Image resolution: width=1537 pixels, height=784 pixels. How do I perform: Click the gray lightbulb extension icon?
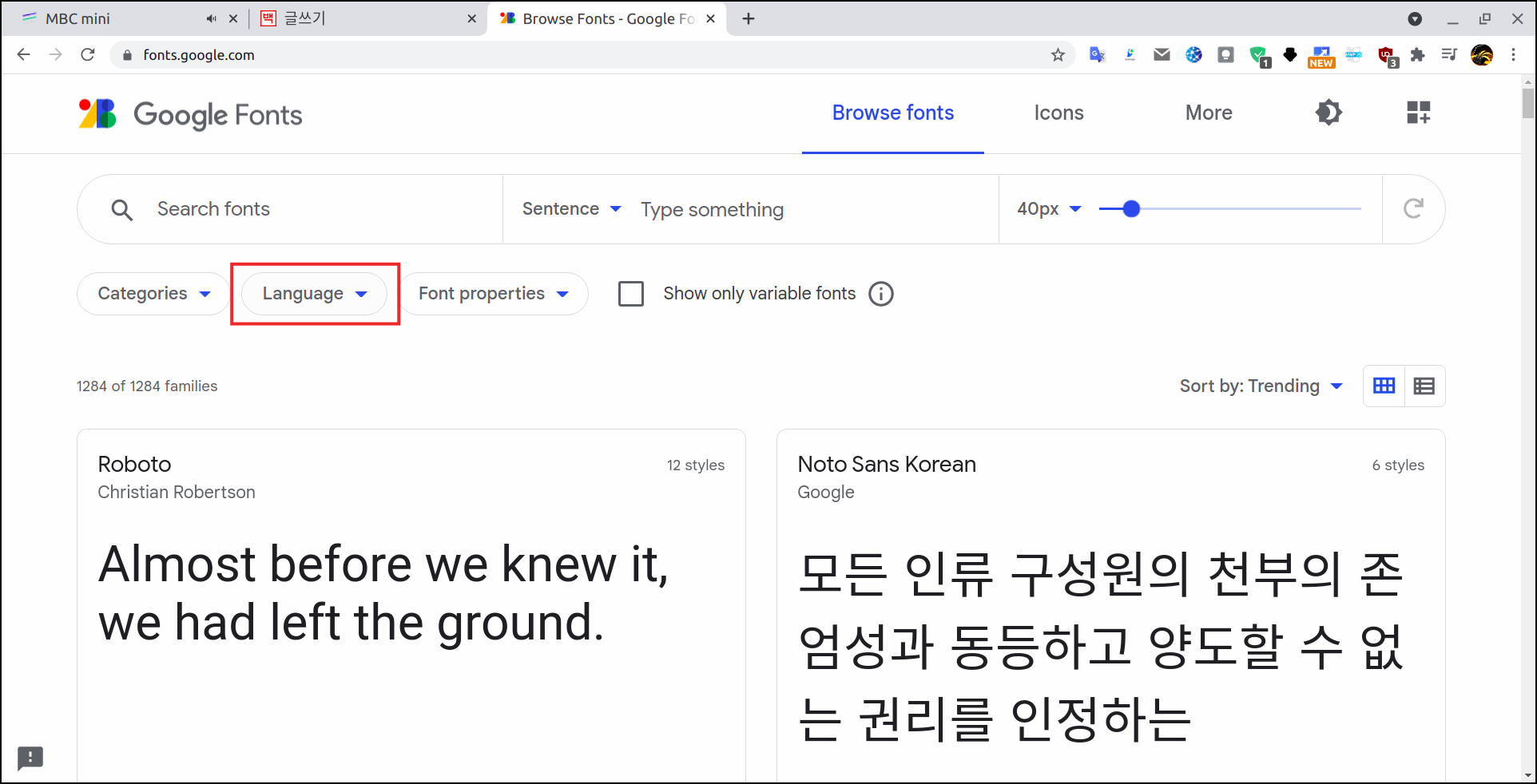1225,55
